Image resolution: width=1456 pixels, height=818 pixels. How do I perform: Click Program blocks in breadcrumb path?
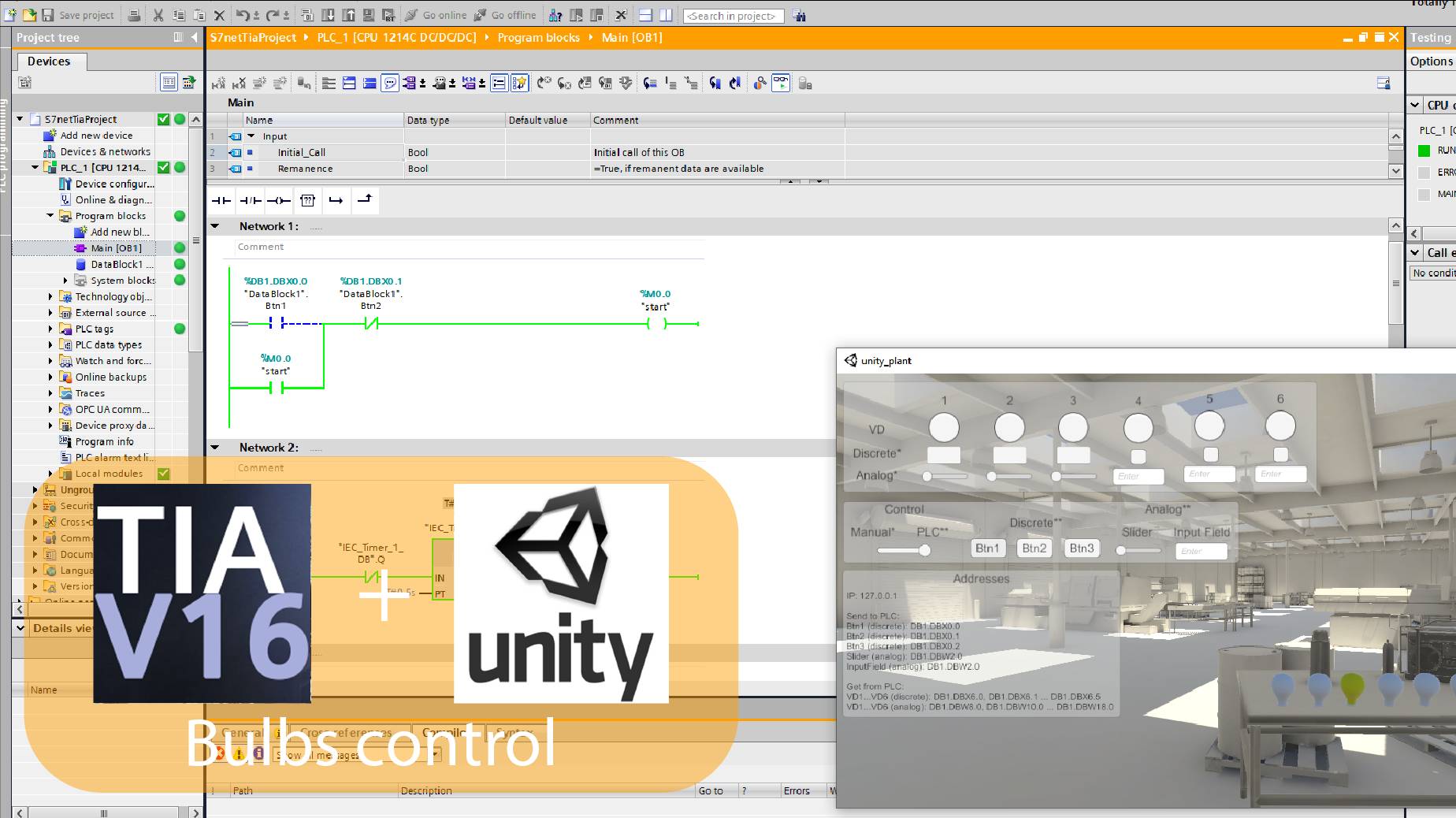pyautogui.click(x=538, y=37)
